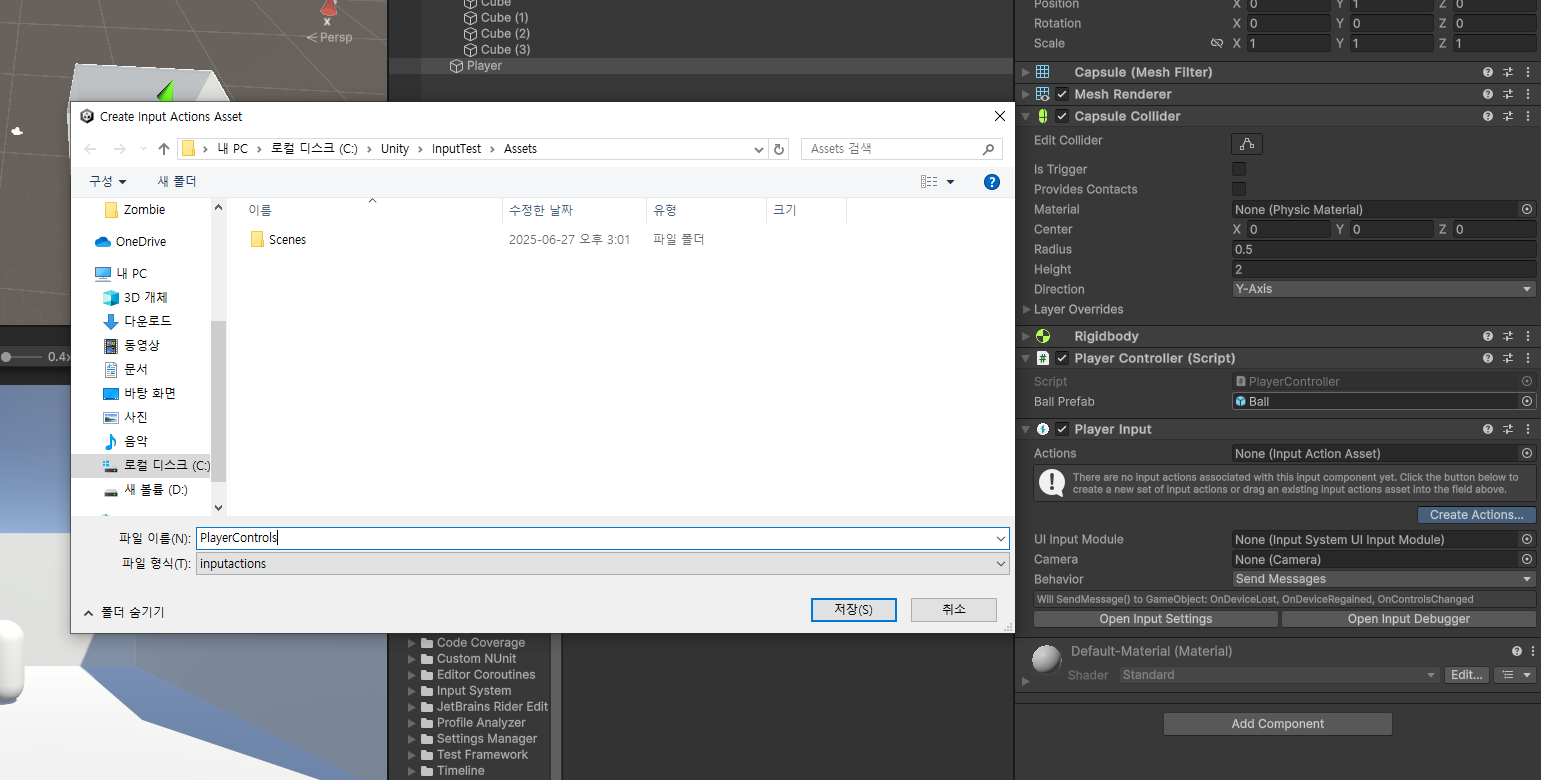Click the InputTest breadcrumb in address bar

[x=456, y=149]
